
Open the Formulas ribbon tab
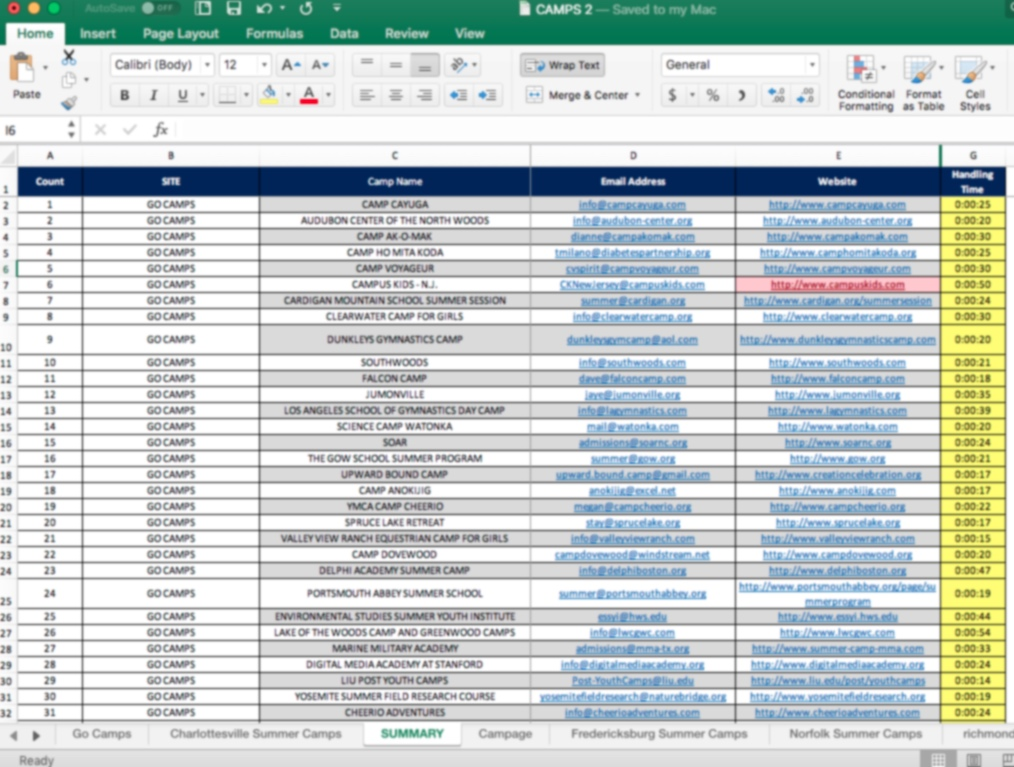(x=274, y=34)
